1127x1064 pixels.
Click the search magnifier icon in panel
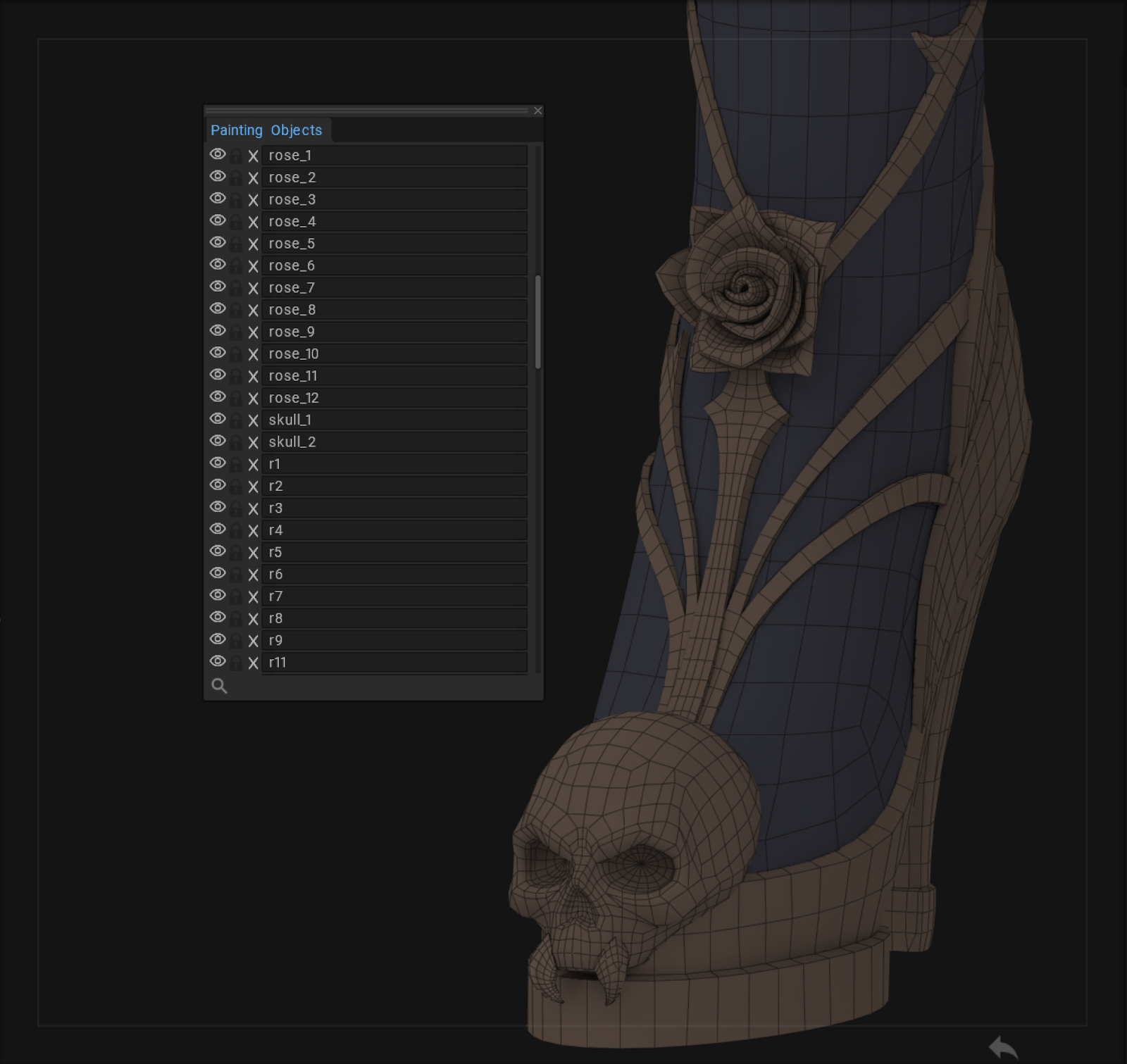tap(219, 686)
